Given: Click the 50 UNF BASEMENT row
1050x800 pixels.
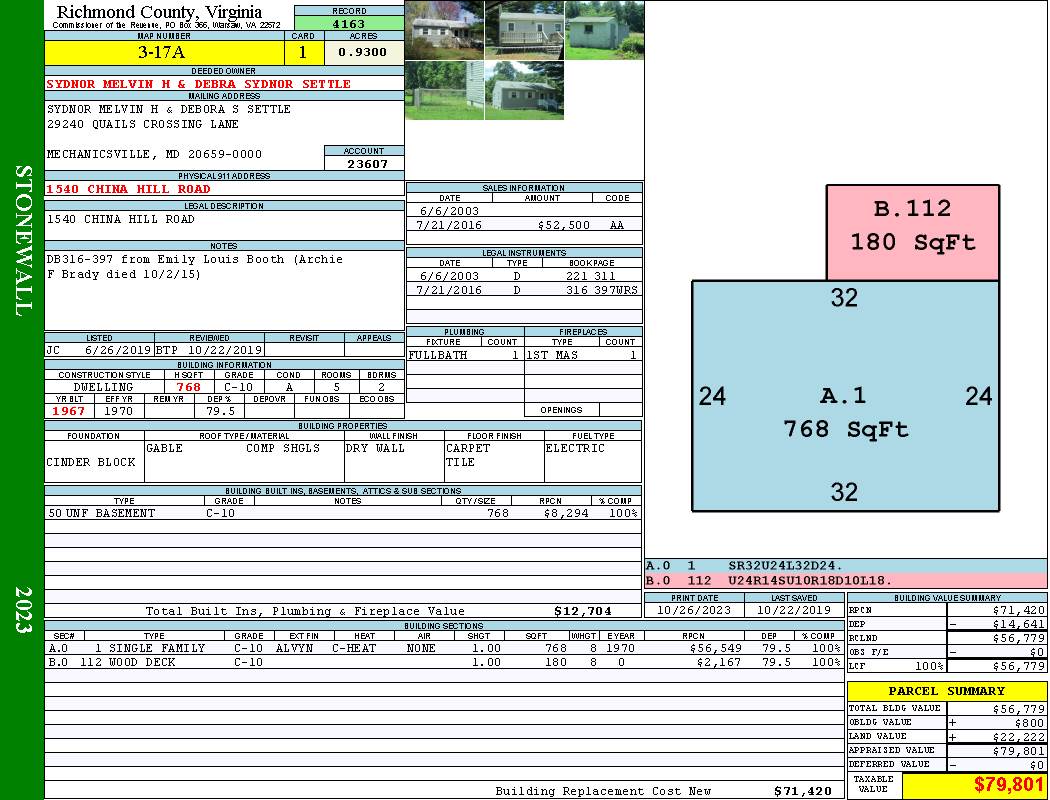Looking at the screenshot, I should pos(343,513).
